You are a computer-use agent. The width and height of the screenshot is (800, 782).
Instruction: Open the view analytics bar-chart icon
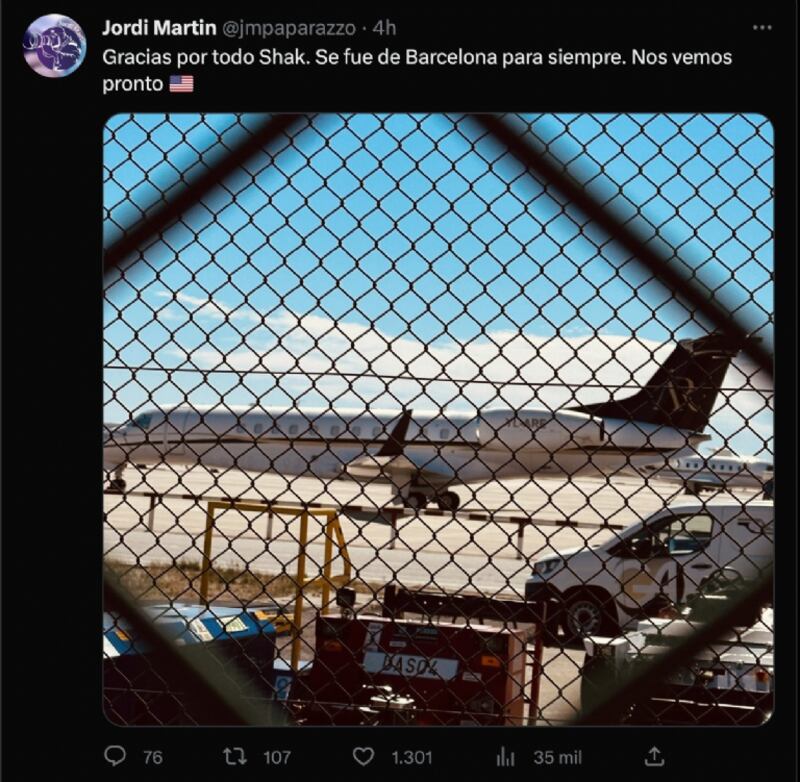click(x=505, y=757)
